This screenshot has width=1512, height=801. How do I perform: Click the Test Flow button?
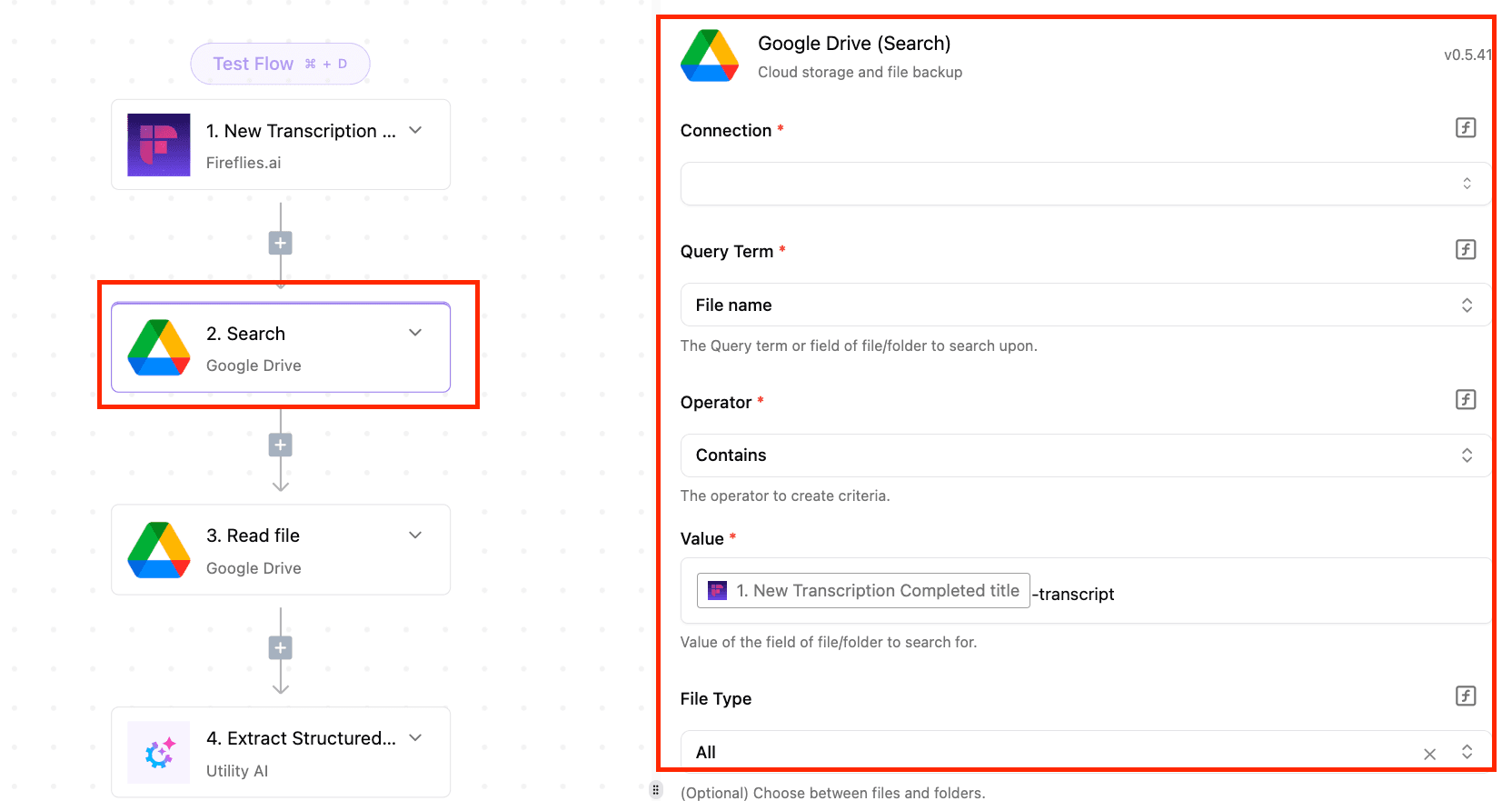pos(280,64)
